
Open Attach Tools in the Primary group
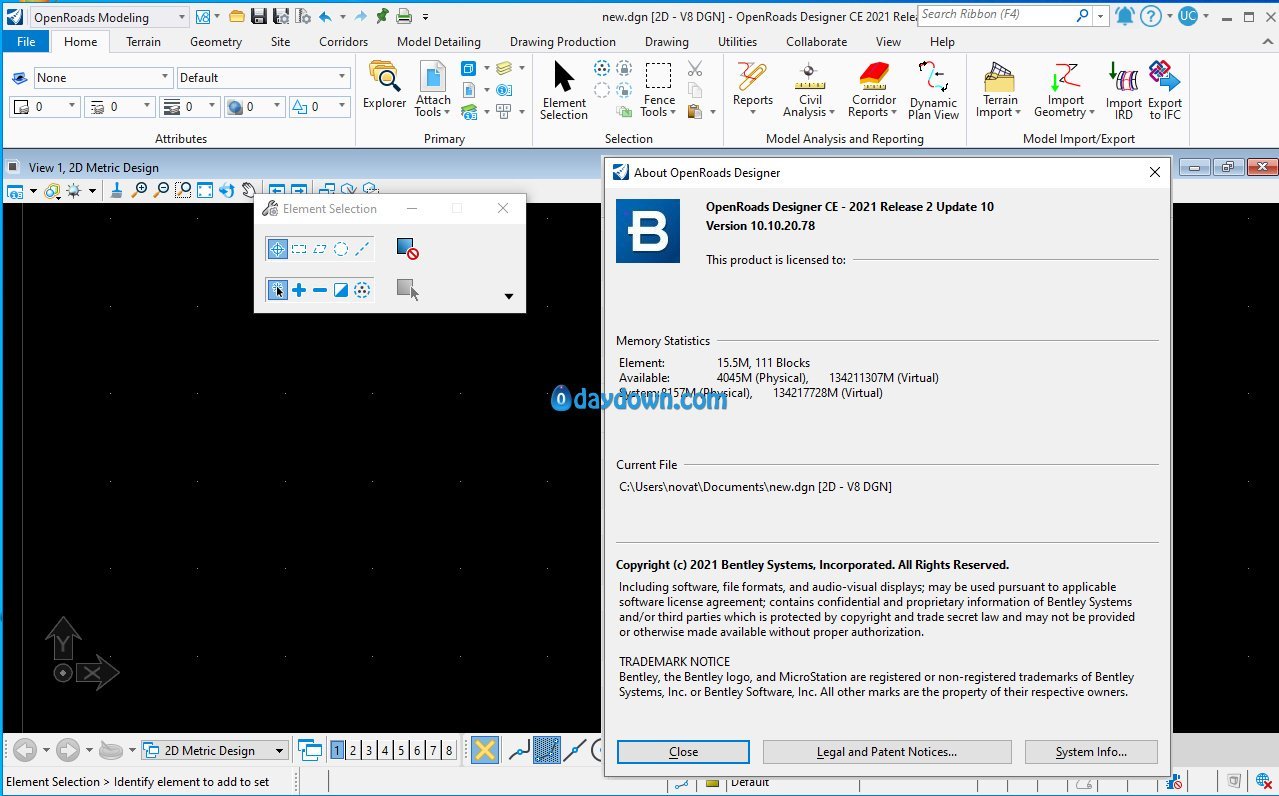pyautogui.click(x=433, y=90)
